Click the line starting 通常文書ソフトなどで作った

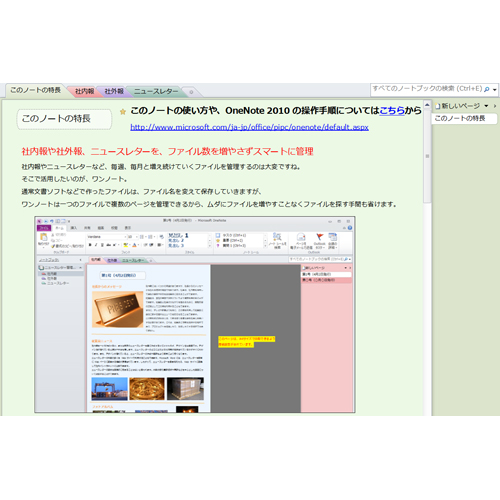pos(141,191)
